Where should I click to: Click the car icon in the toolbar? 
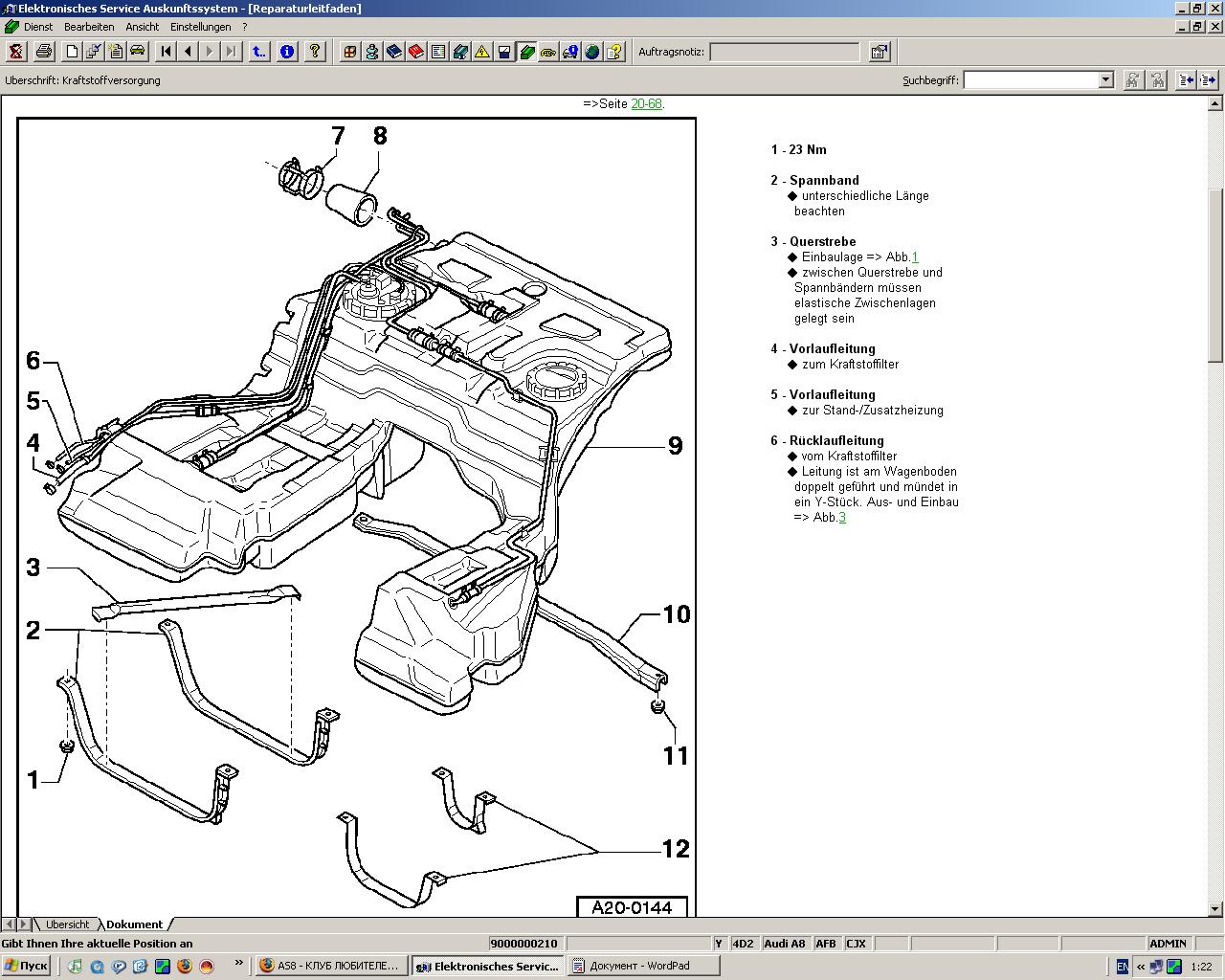tap(137, 52)
